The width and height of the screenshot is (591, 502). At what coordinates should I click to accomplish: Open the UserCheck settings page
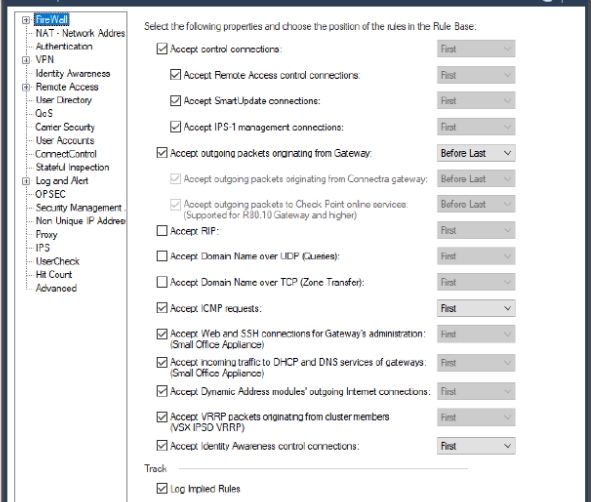coord(57,261)
